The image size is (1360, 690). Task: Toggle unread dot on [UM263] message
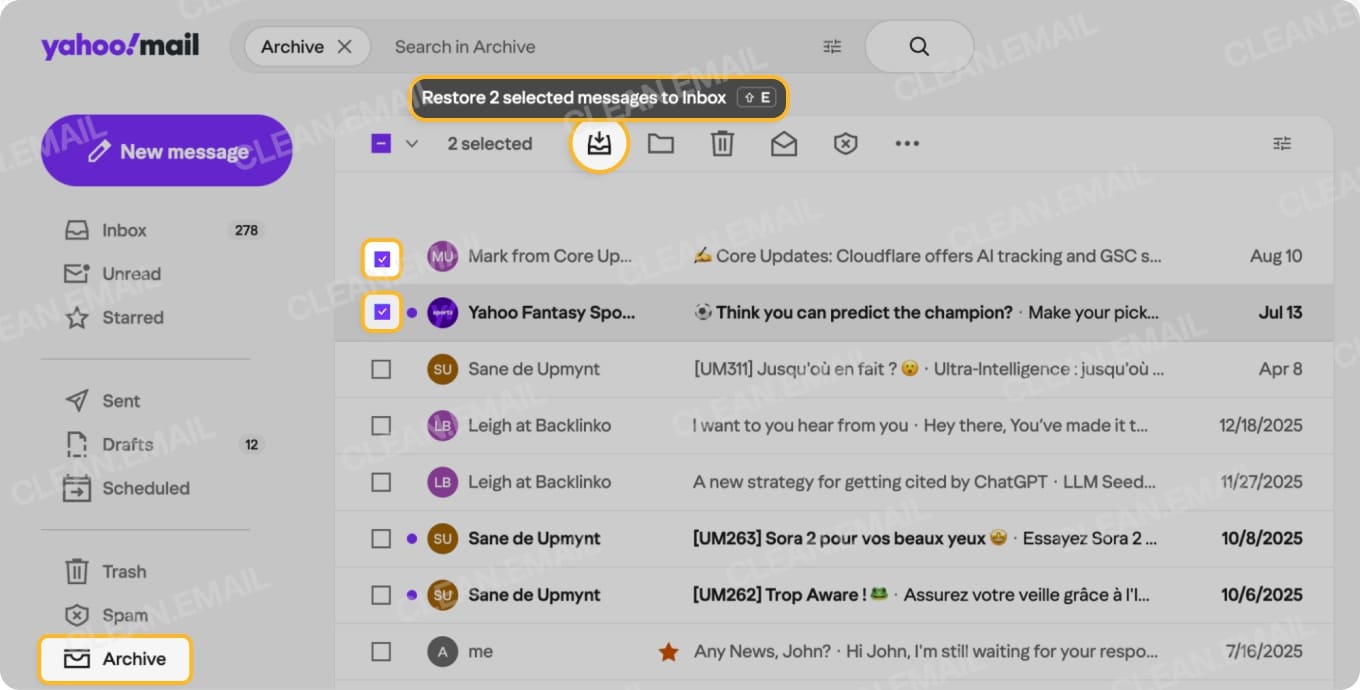tap(412, 539)
